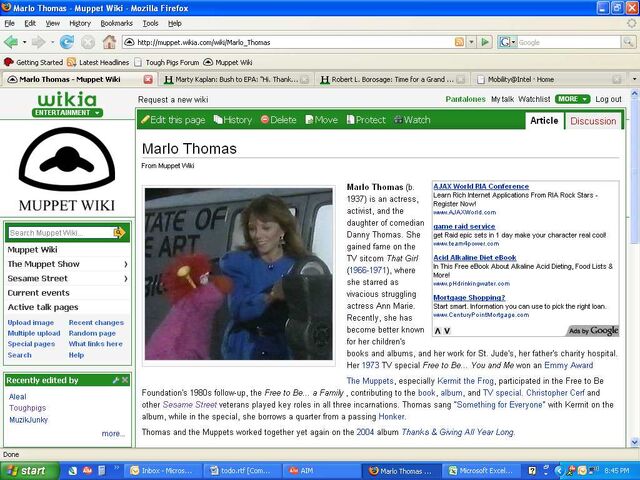Go back using the green back arrow
640x480 pixels.
[x=11, y=42]
